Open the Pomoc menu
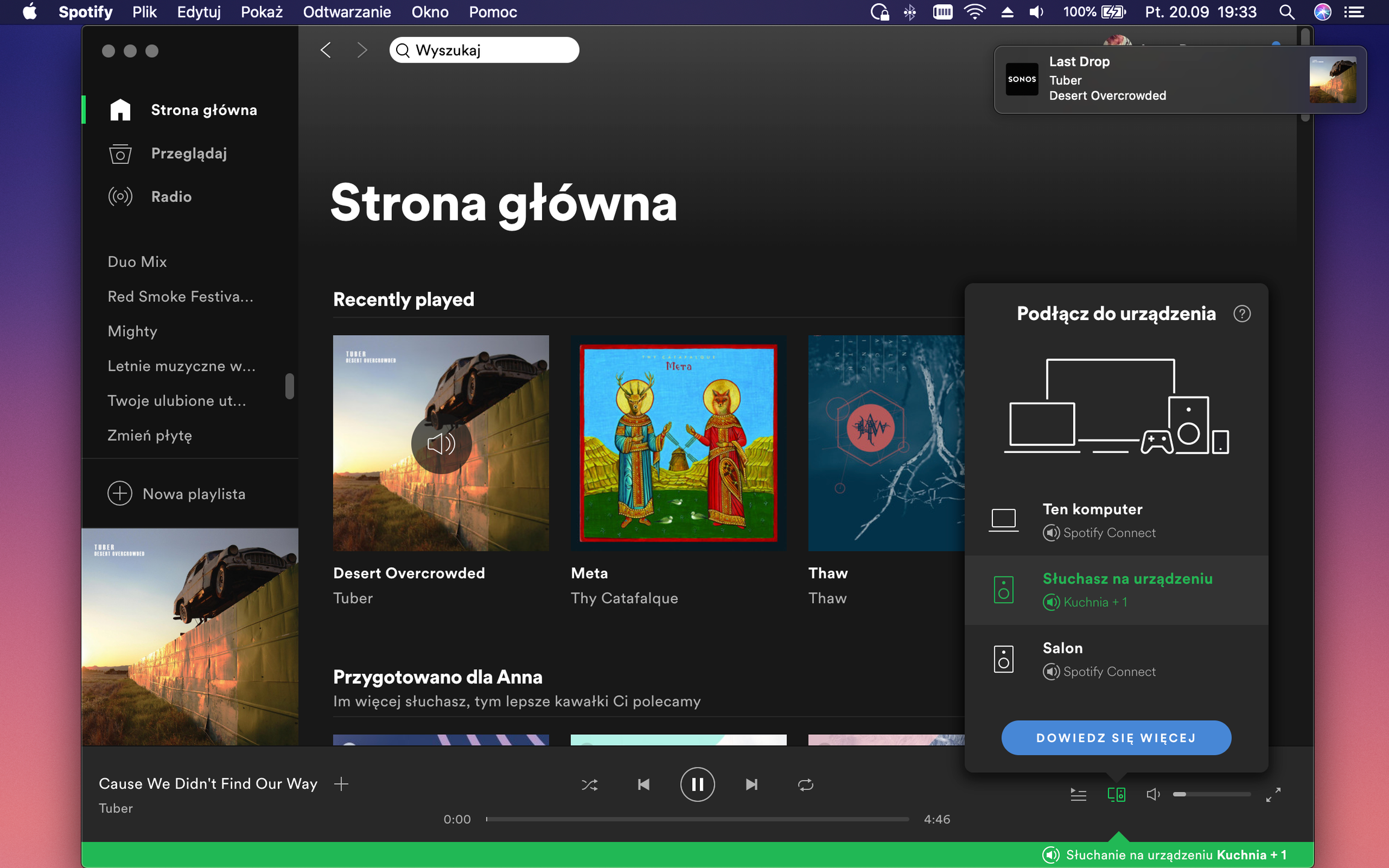The width and height of the screenshot is (1389, 868). click(x=493, y=12)
